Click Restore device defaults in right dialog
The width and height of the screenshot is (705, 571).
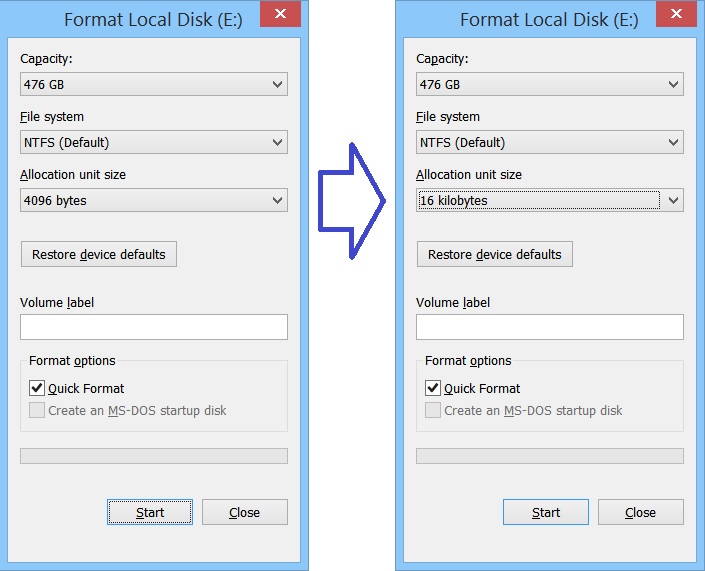[495, 254]
